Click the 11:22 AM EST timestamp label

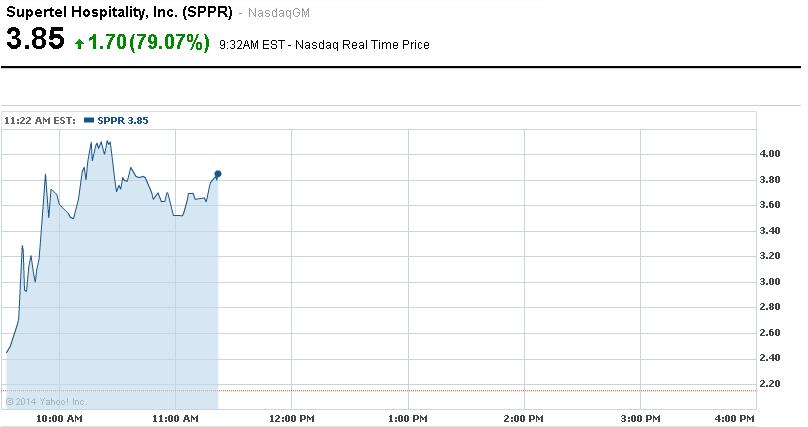point(40,120)
